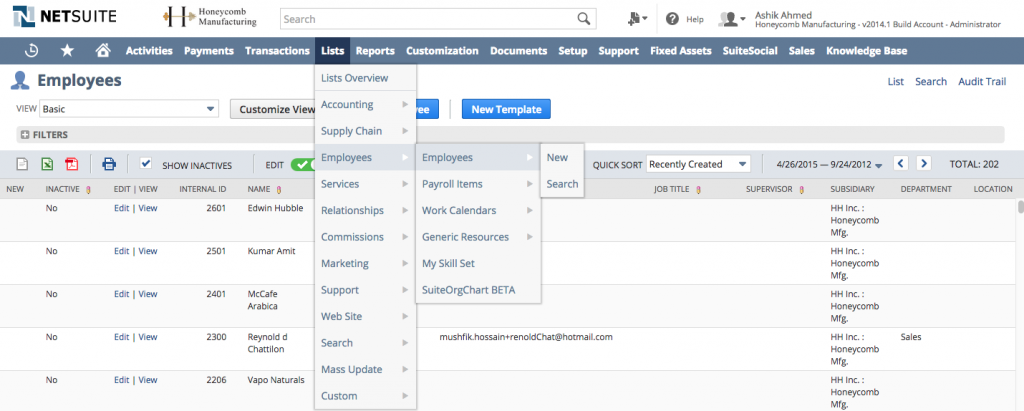1024x411 pixels.
Task: Edit the Edwin Hubble employee record
Action: pos(121,208)
